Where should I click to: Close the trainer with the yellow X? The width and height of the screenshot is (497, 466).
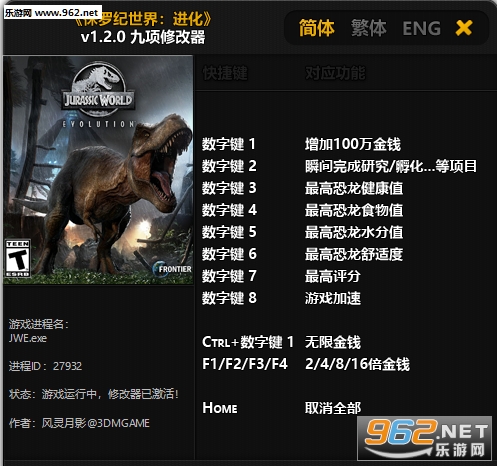click(464, 28)
